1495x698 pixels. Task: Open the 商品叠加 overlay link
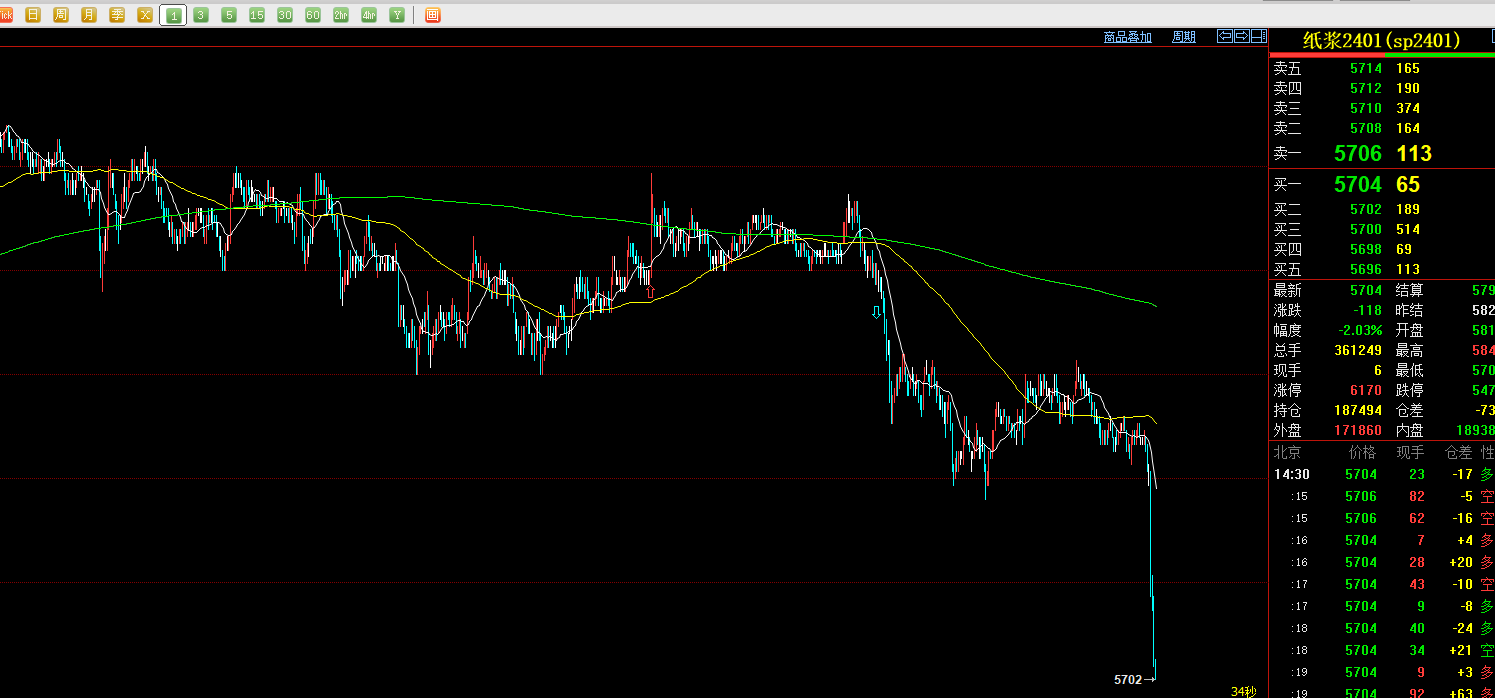coord(1127,37)
